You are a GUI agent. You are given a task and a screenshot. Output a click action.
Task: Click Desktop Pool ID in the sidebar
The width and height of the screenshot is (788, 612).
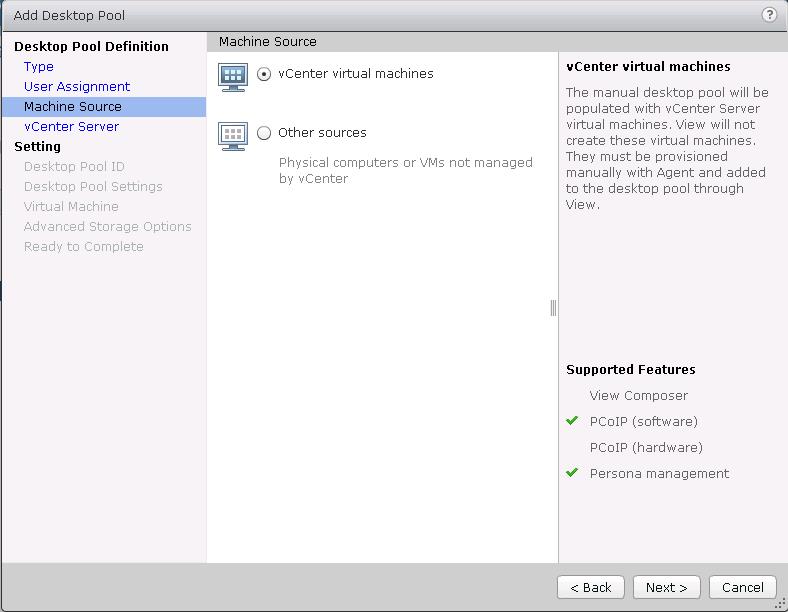(74, 167)
